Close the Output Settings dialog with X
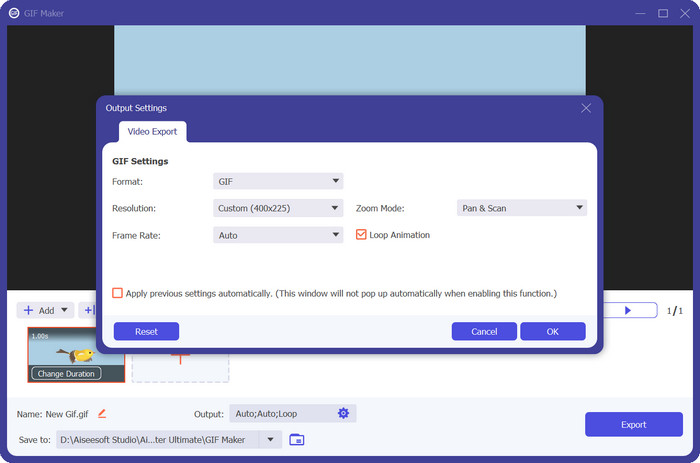This screenshot has width=700, height=463. (x=586, y=108)
